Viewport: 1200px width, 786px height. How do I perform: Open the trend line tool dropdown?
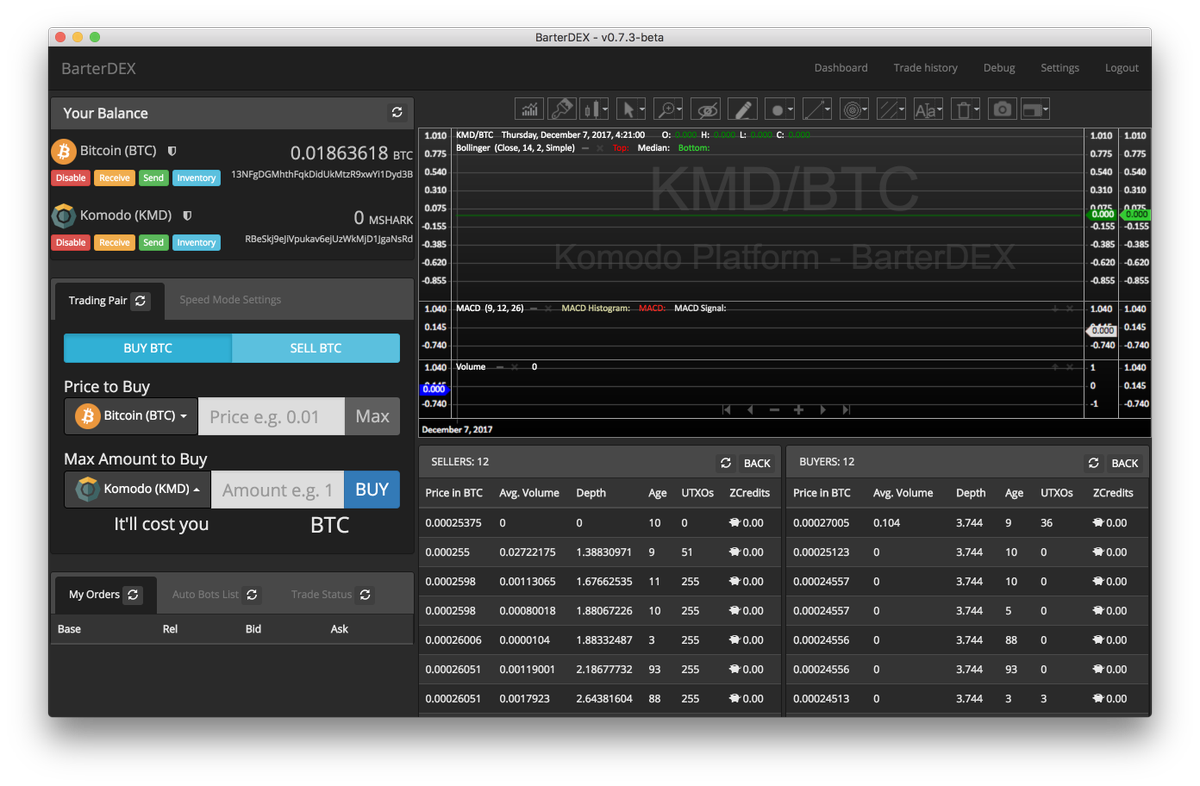pyautogui.click(x=816, y=109)
